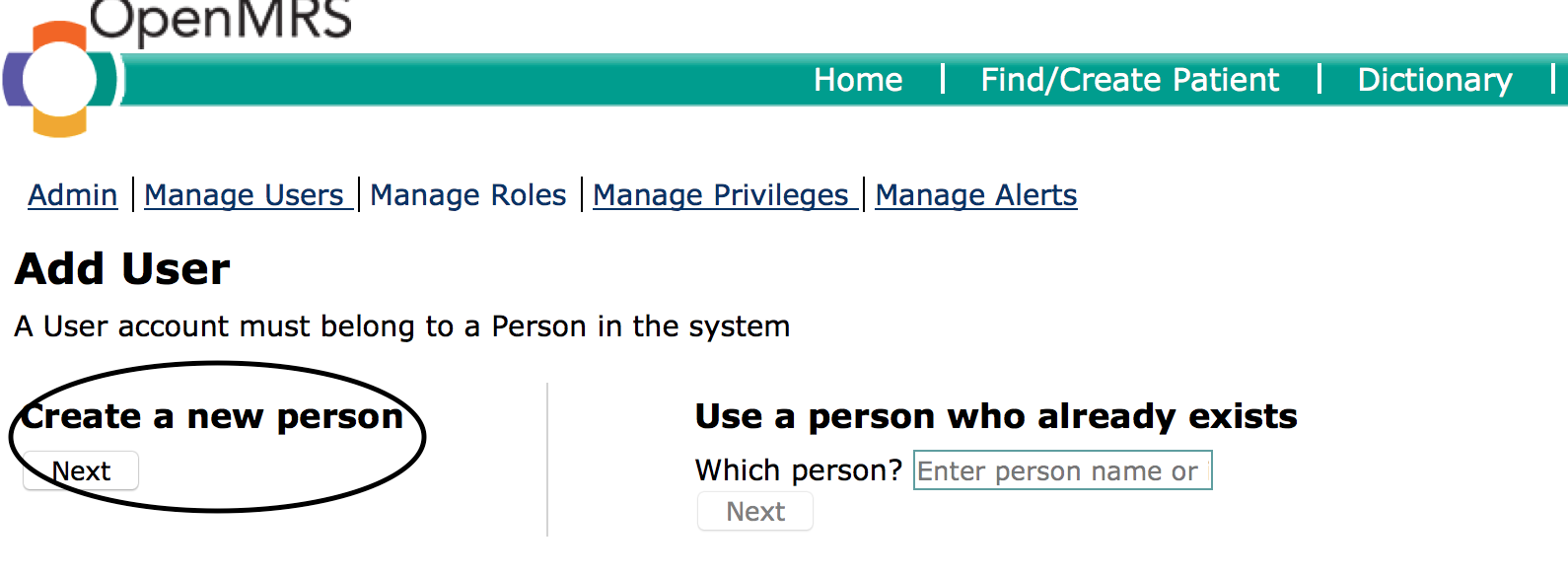Screen dimensions: 1568x576
Task: Focus the person name search field
Action: click(x=1062, y=471)
